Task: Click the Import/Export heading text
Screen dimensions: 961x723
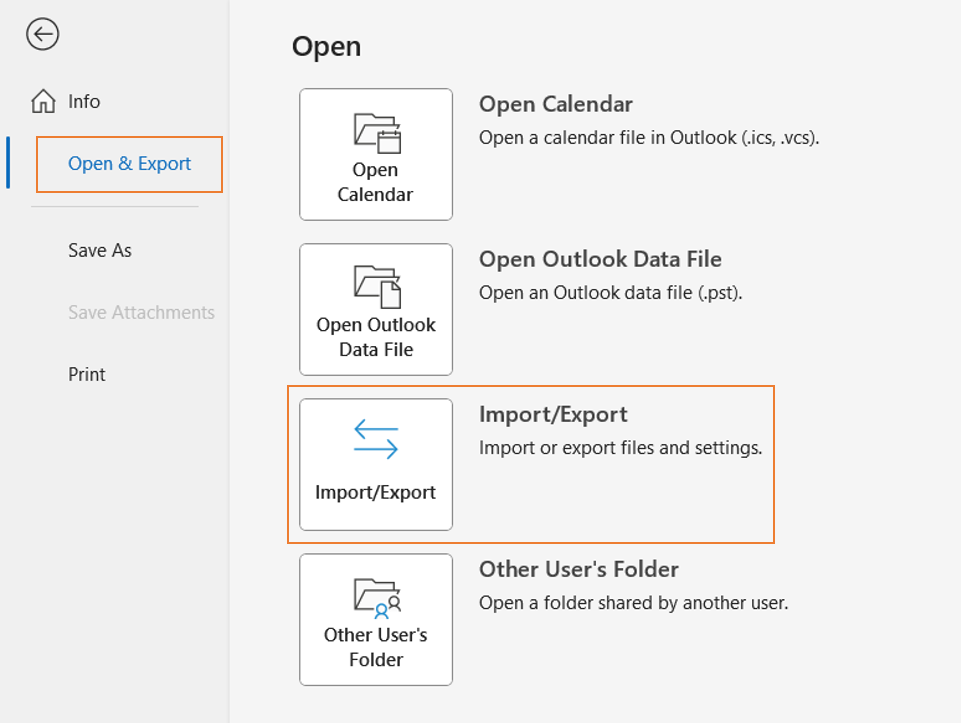Action: [553, 415]
